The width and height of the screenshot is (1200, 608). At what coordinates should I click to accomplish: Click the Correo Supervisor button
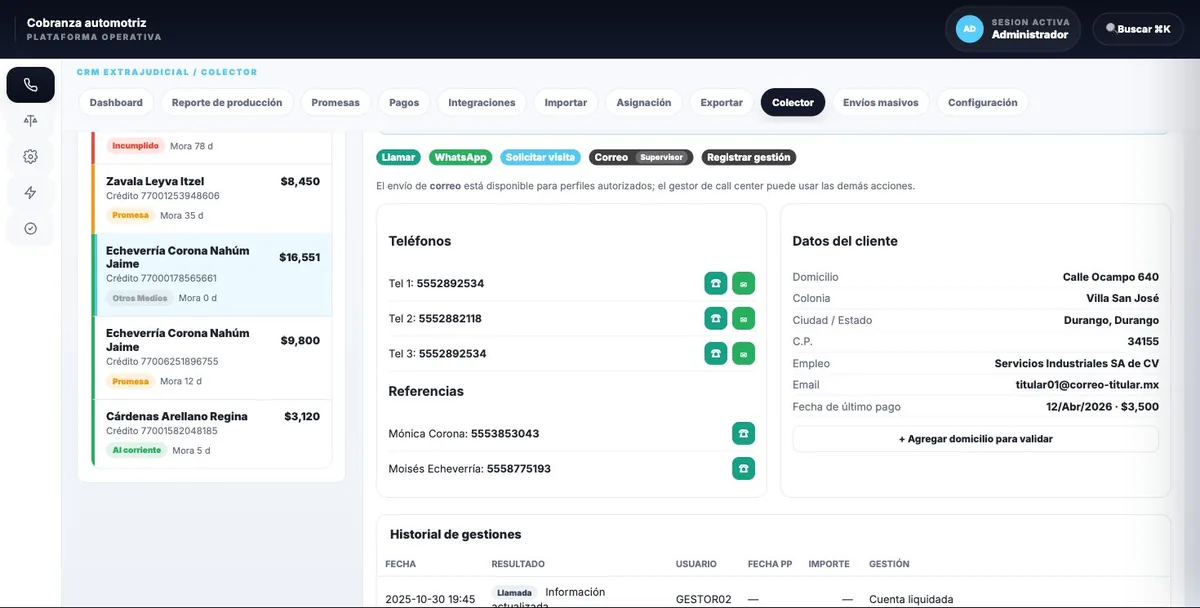click(641, 157)
